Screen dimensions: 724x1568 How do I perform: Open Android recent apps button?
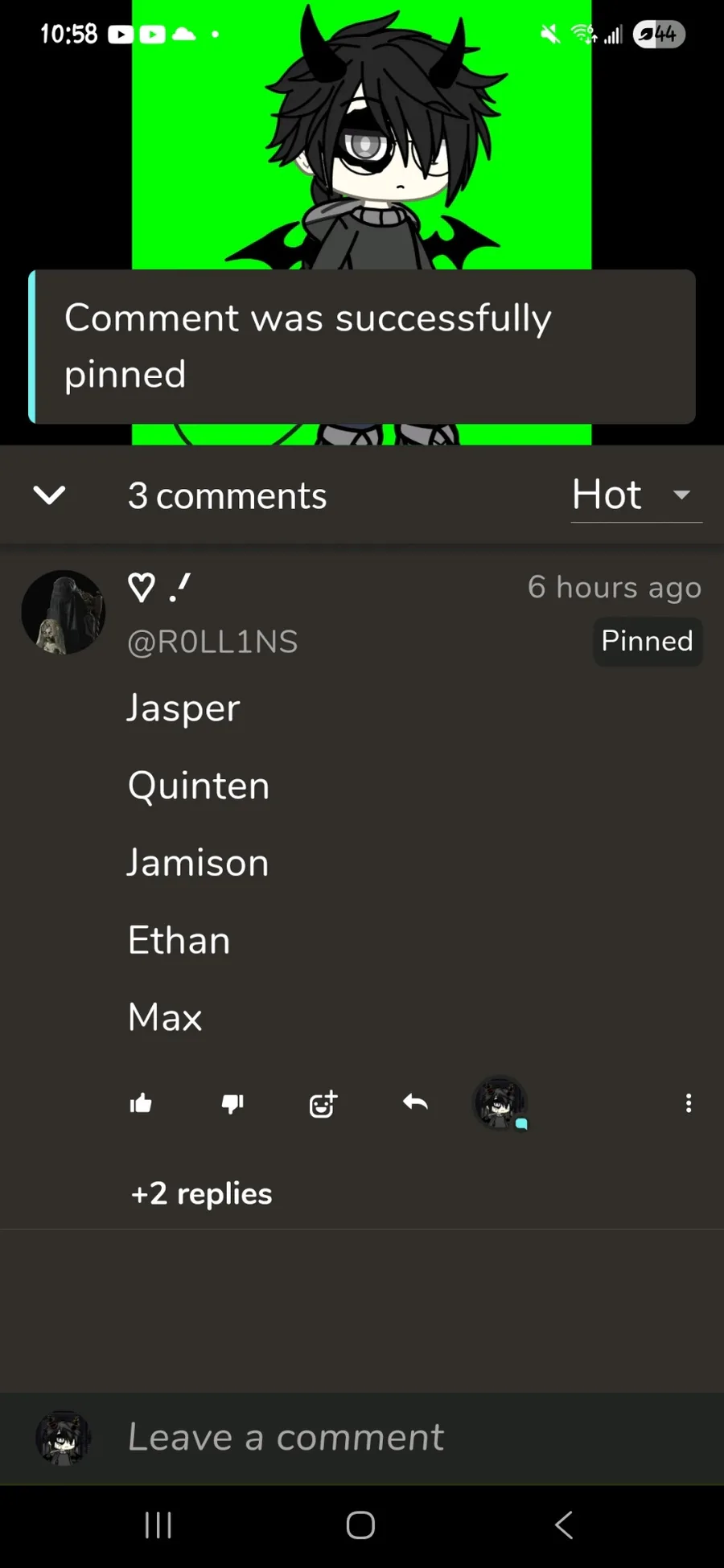[x=158, y=1525]
